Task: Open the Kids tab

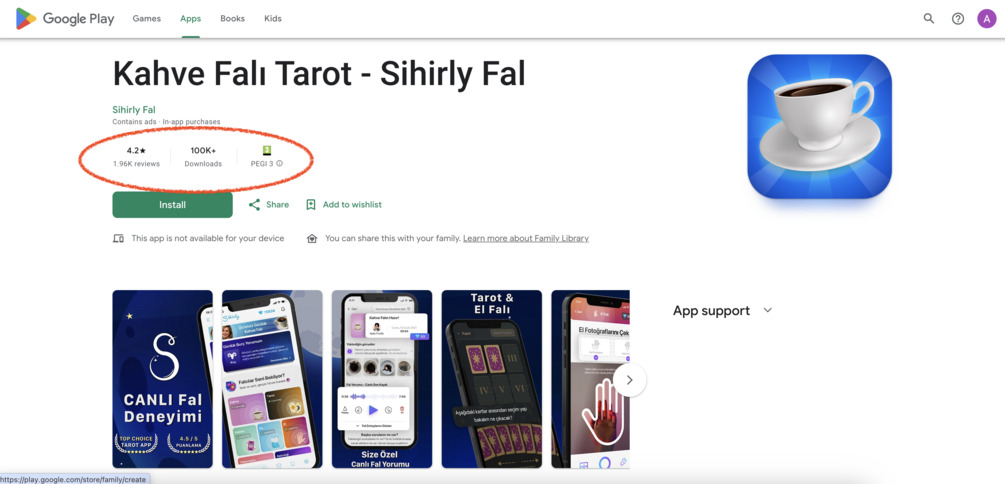Action: pyautogui.click(x=273, y=19)
